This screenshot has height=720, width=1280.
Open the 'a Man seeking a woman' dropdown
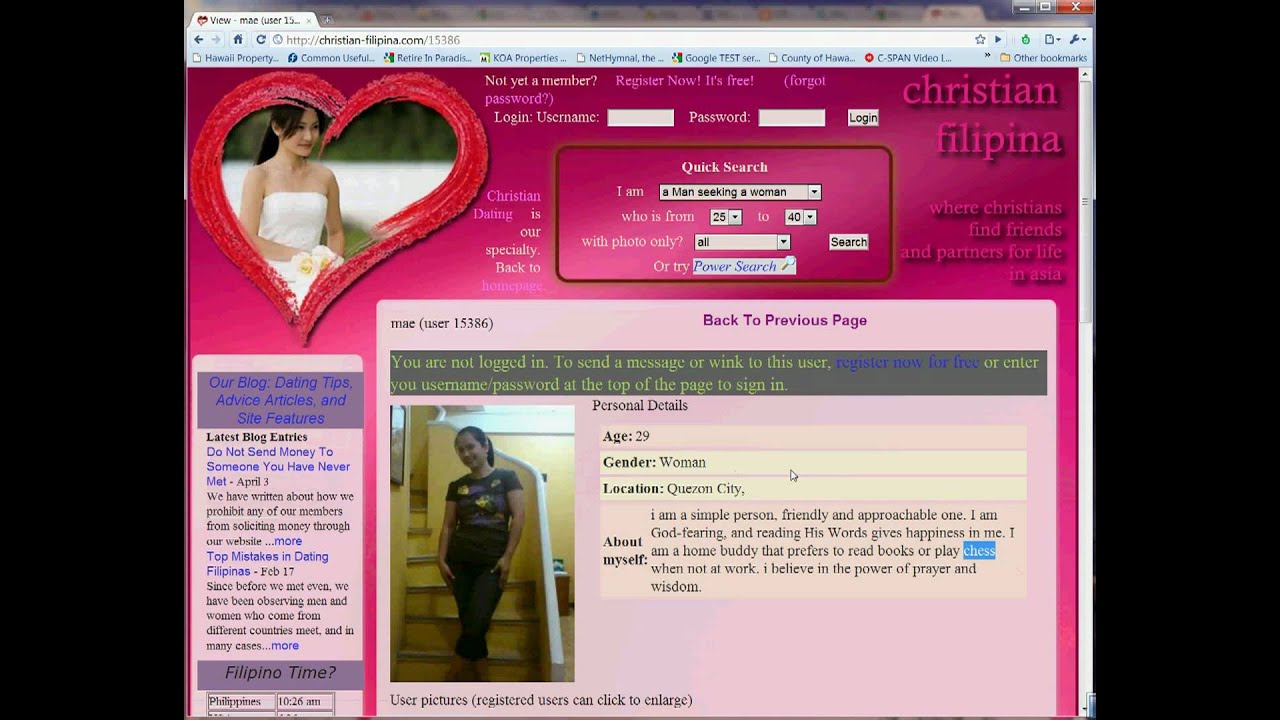tap(739, 192)
